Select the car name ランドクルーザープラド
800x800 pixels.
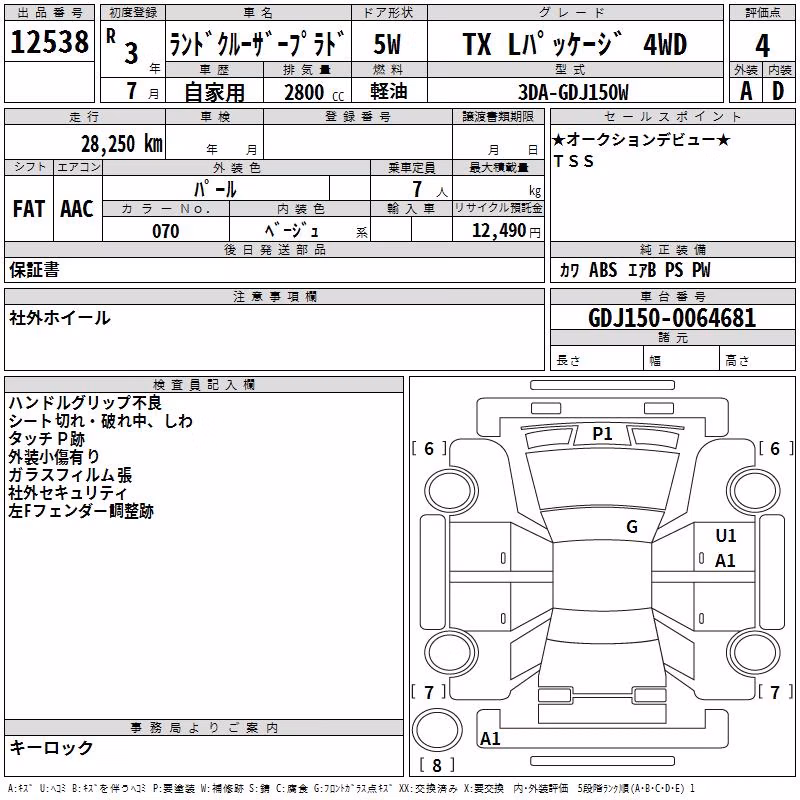[x=258, y=44]
